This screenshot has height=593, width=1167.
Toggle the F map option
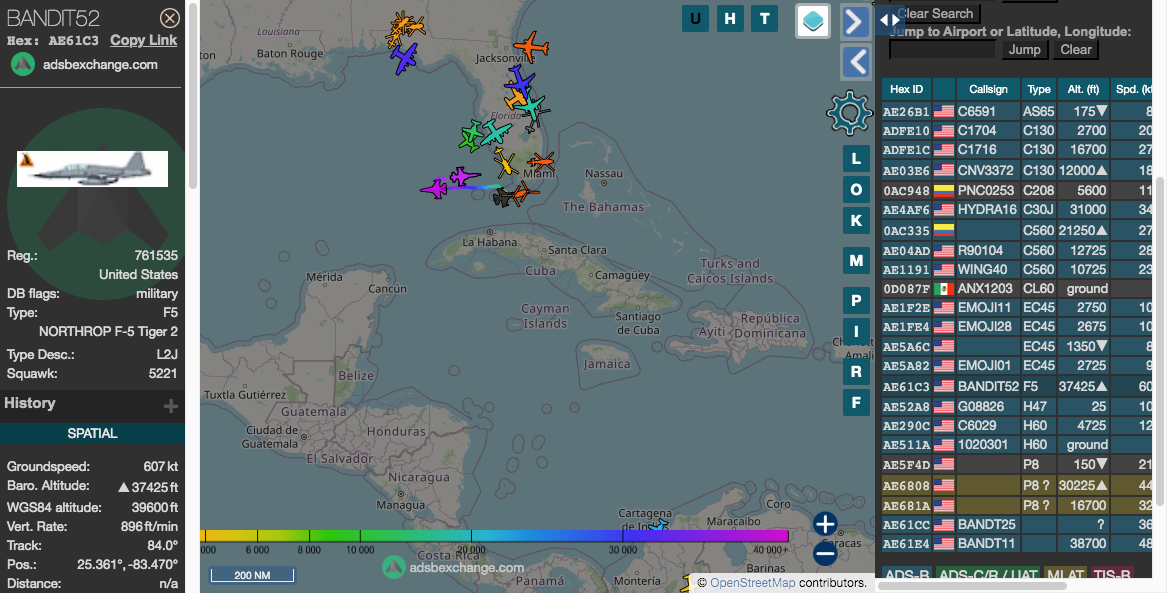coord(856,403)
